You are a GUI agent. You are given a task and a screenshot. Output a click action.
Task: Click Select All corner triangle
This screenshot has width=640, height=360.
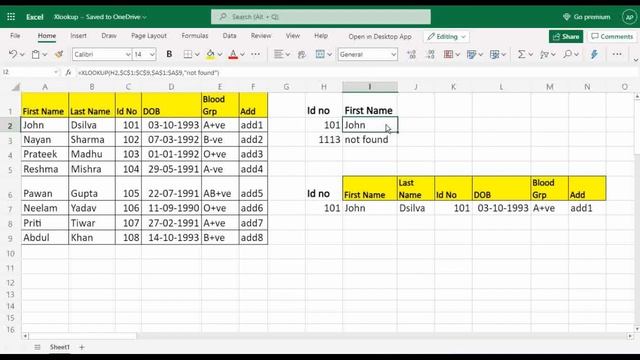pos(16,87)
